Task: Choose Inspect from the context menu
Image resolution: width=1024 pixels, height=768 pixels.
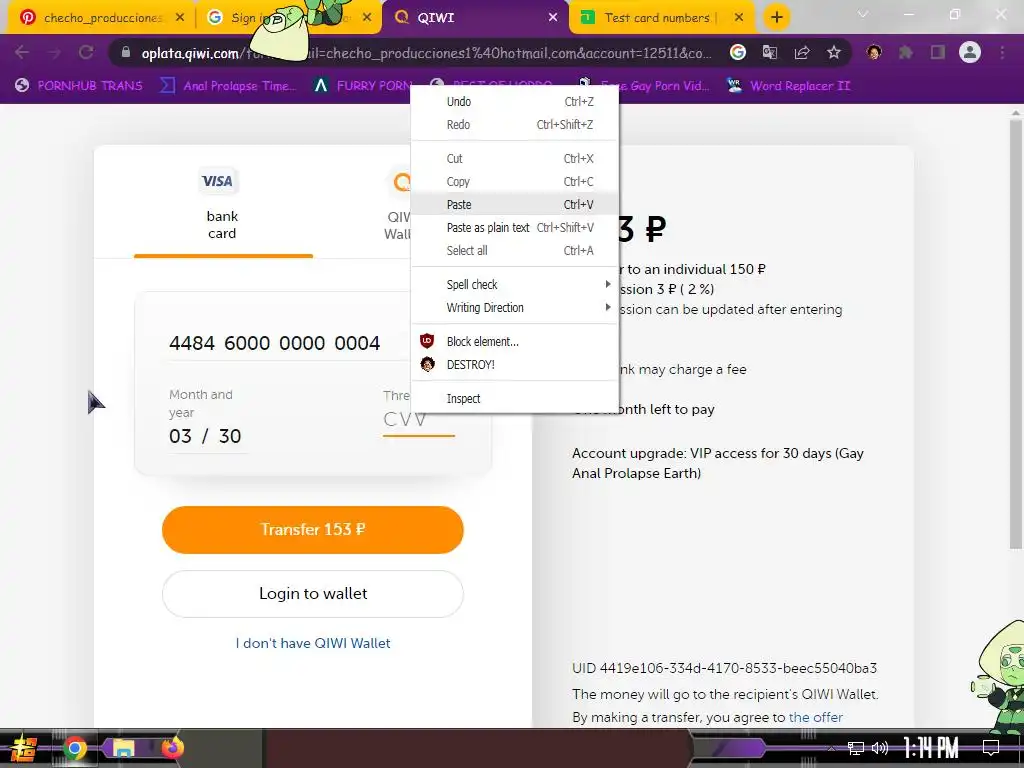Action: click(x=515, y=398)
